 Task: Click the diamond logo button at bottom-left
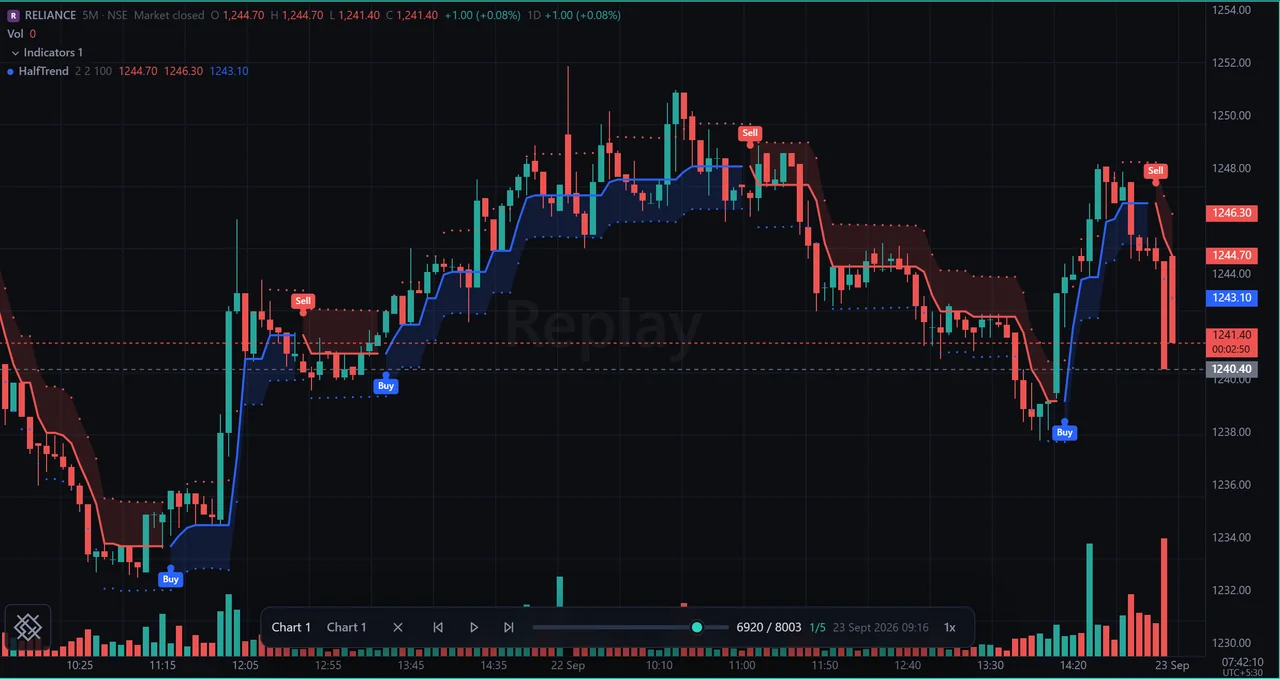click(28, 628)
